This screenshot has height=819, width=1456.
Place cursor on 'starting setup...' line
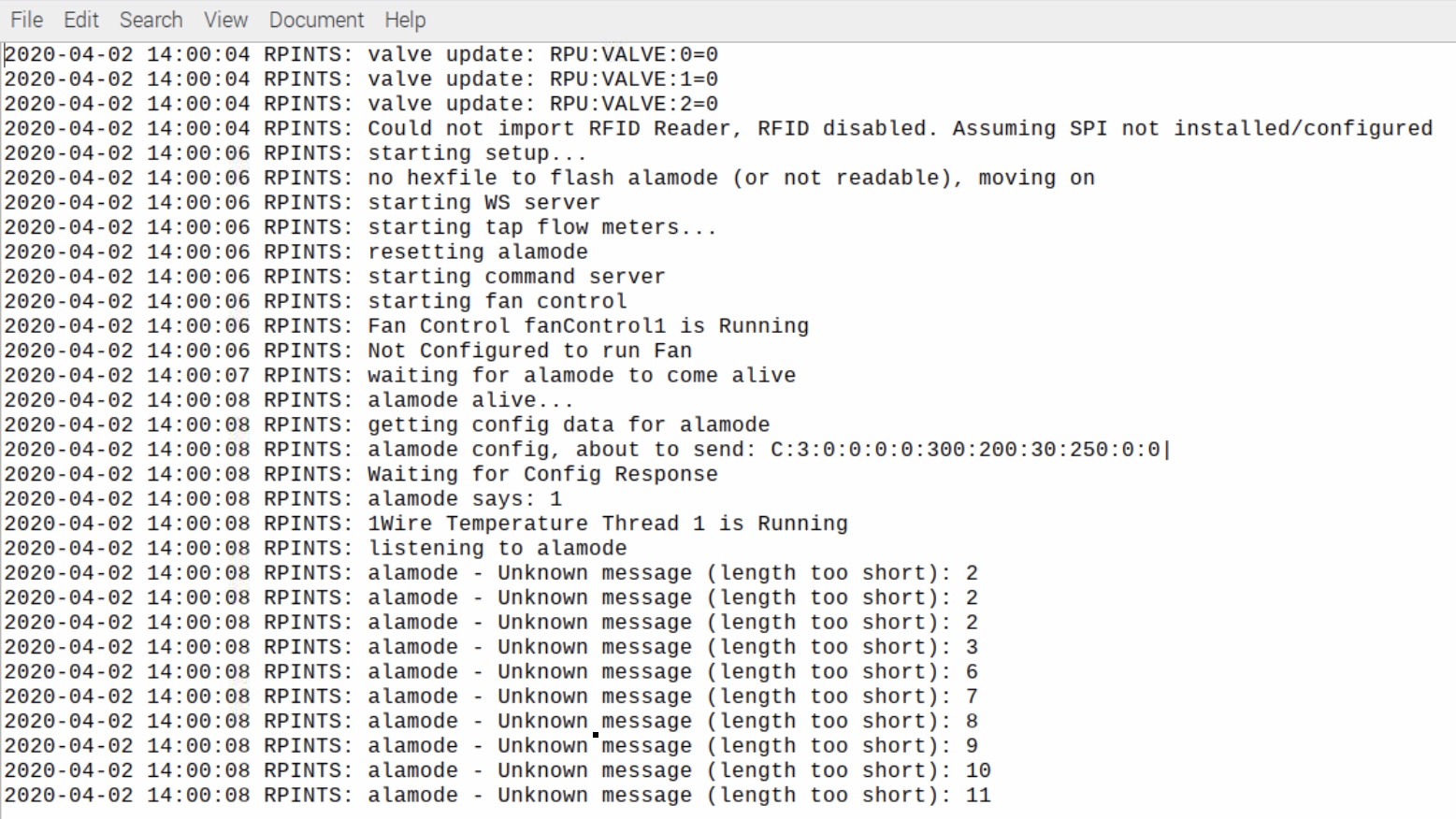pyautogui.click(x=296, y=153)
